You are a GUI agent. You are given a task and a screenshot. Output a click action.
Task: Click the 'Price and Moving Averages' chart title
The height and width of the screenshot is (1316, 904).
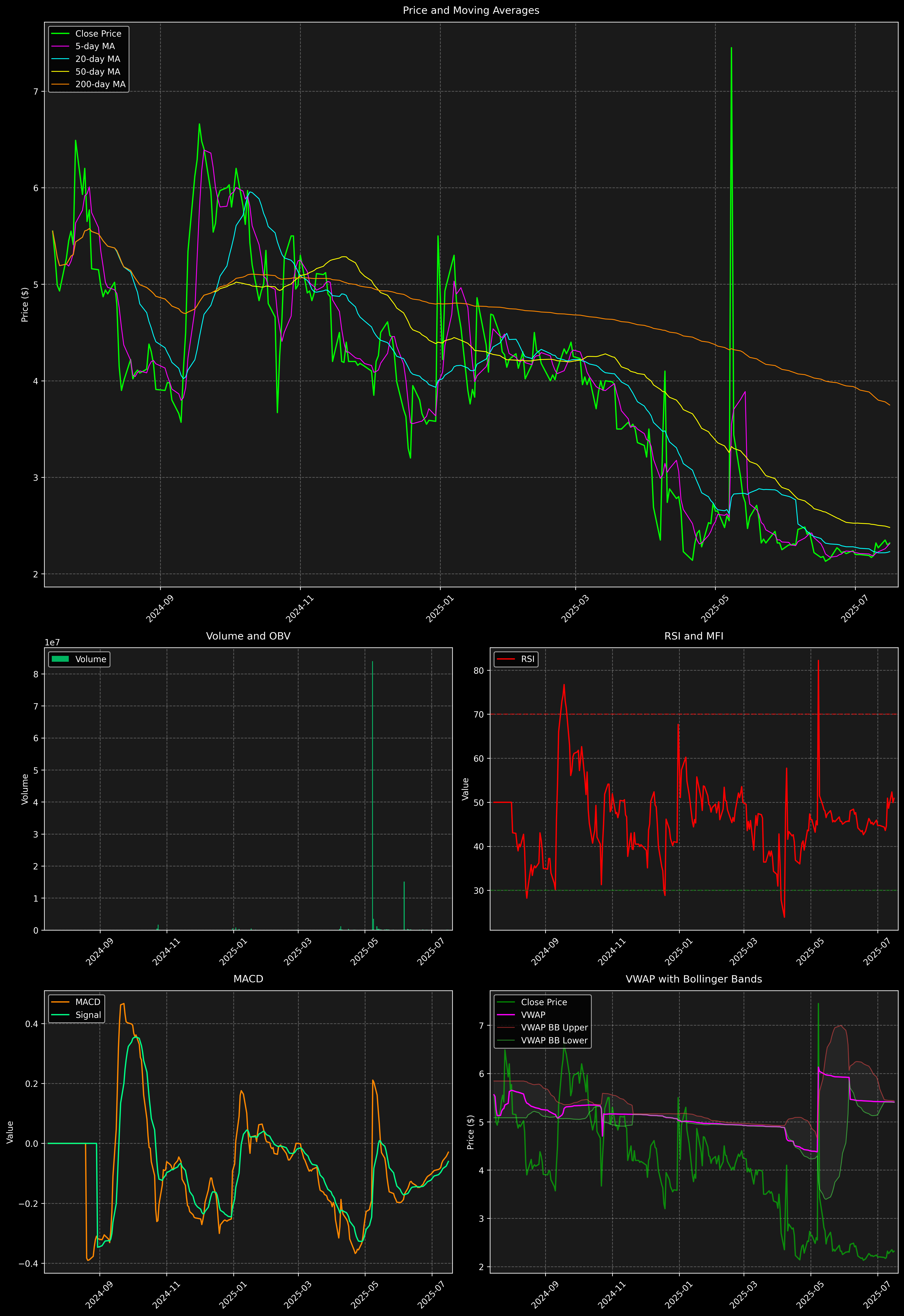tap(471, 10)
